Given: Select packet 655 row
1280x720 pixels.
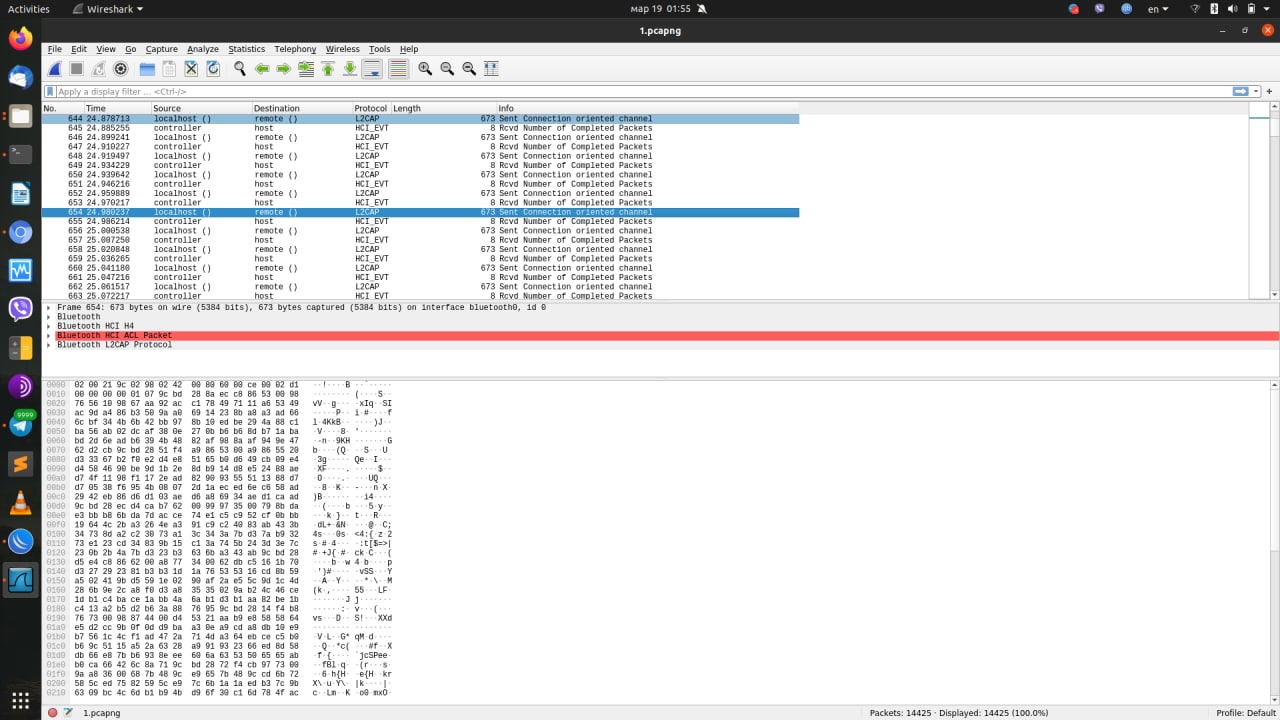Looking at the screenshot, I should [420, 222].
